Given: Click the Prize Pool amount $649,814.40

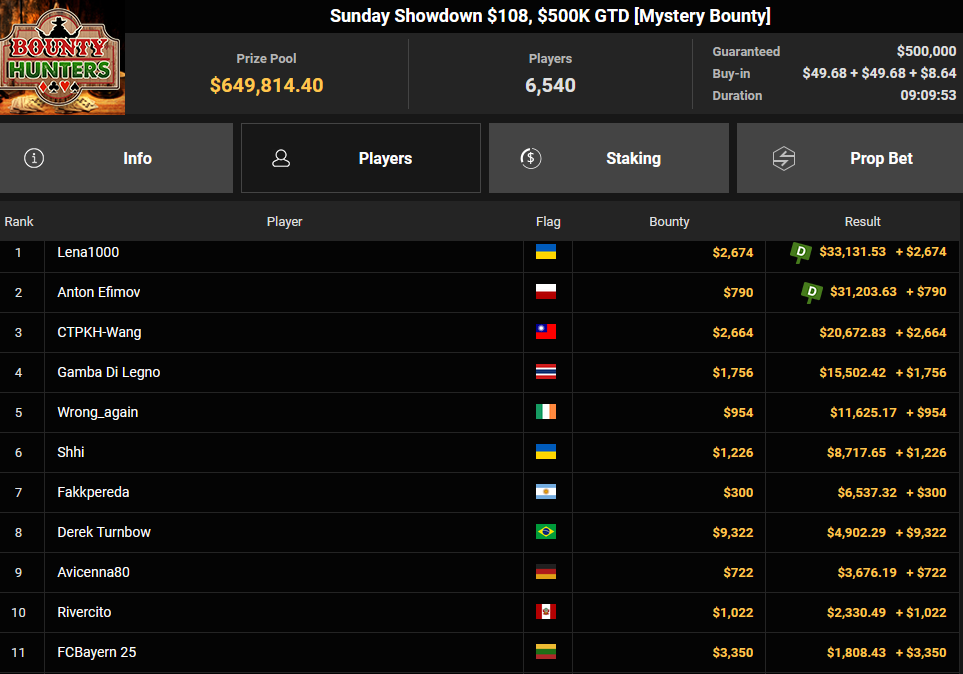Looking at the screenshot, I should tap(267, 85).
